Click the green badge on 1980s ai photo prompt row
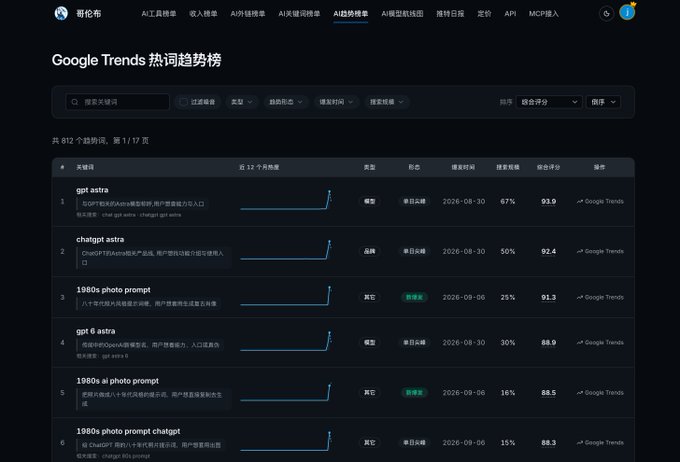 [414, 393]
